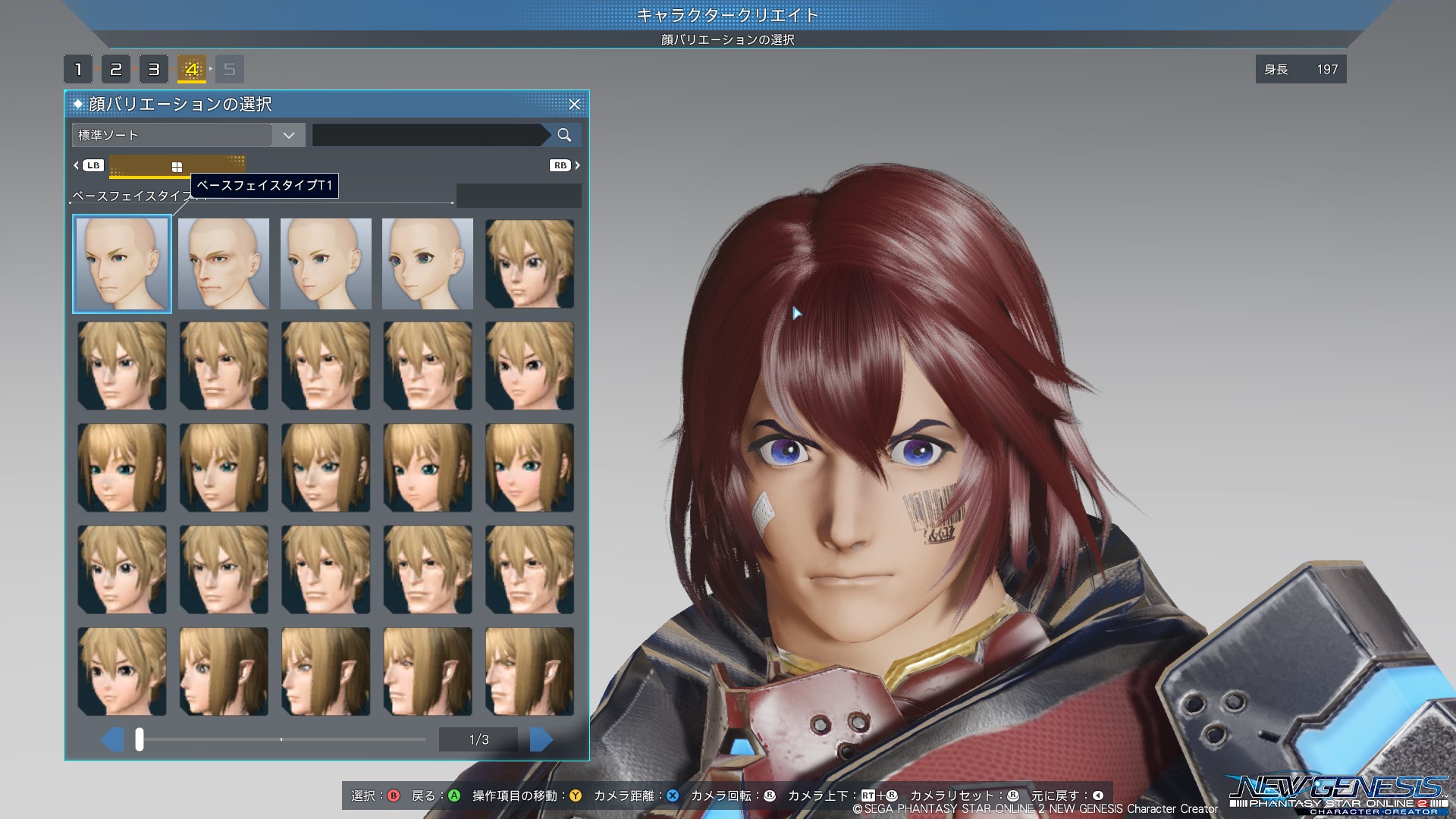The height and width of the screenshot is (819, 1456).
Task: Select elf-eared face in bottom-right corner
Action: tap(529, 671)
